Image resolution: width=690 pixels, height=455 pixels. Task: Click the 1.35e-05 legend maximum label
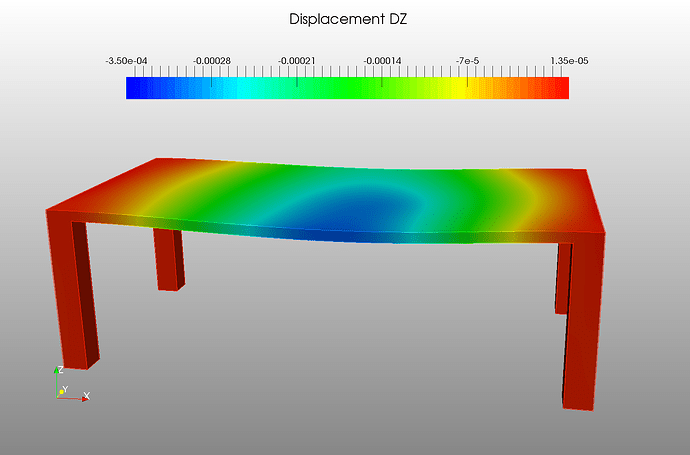pyautogui.click(x=569, y=61)
